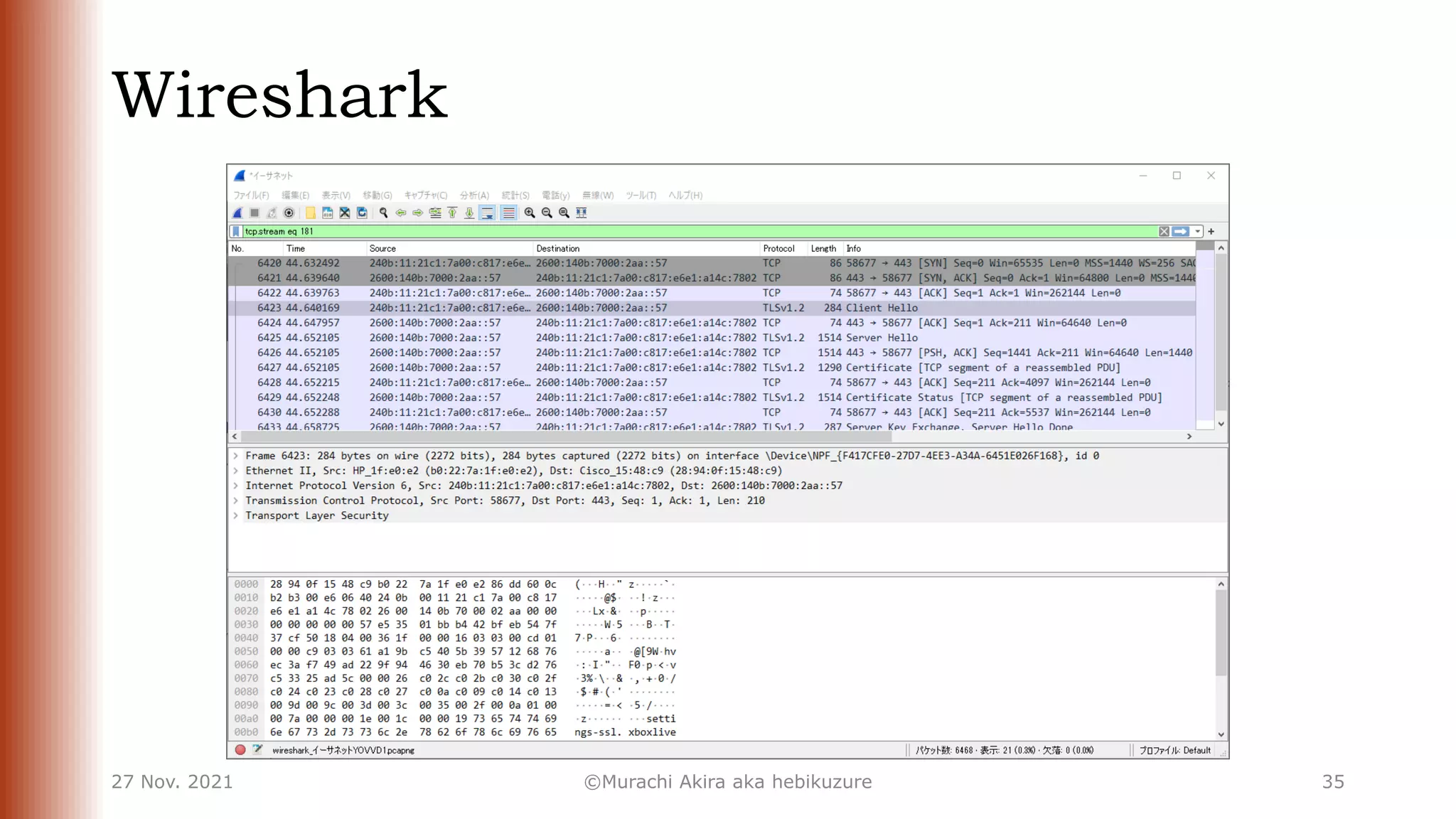
Task: Clear the display filter with X button
Action: 1164,231
